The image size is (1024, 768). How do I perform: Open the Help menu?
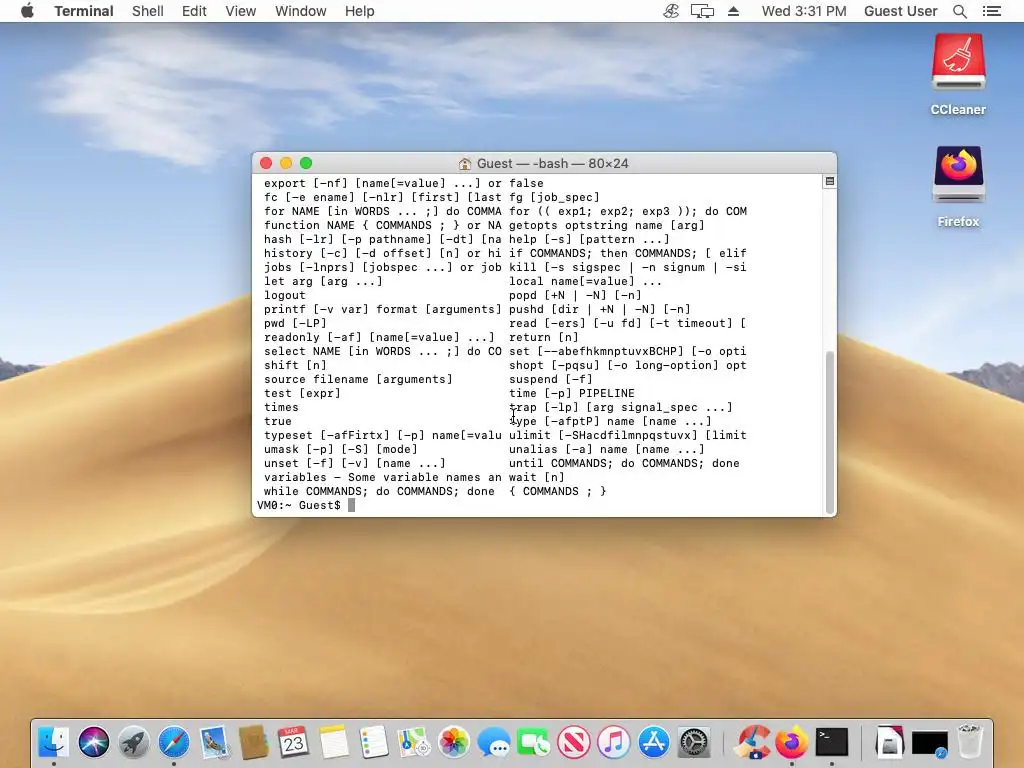click(x=359, y=11)
